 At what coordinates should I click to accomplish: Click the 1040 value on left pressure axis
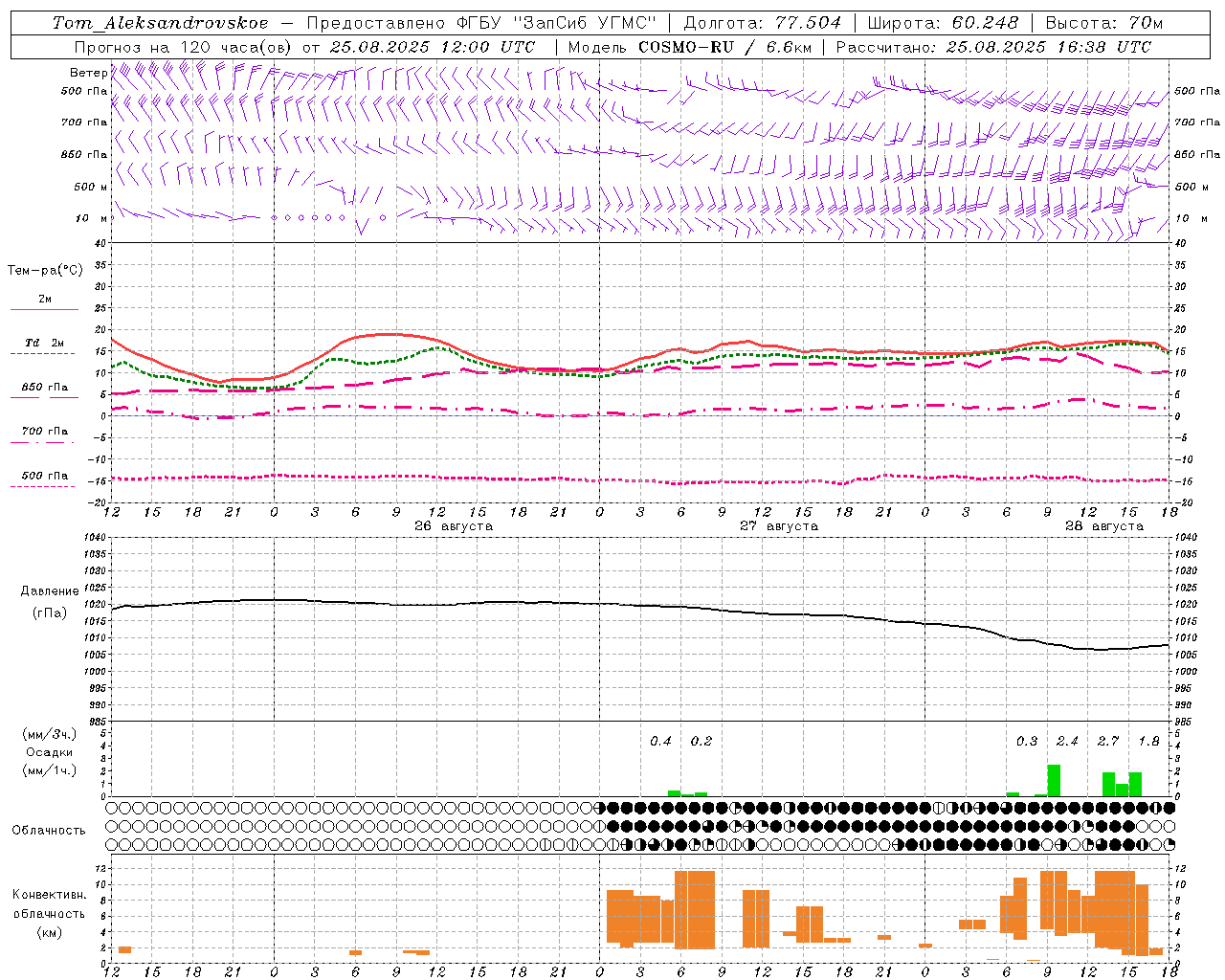click(96, 538)
